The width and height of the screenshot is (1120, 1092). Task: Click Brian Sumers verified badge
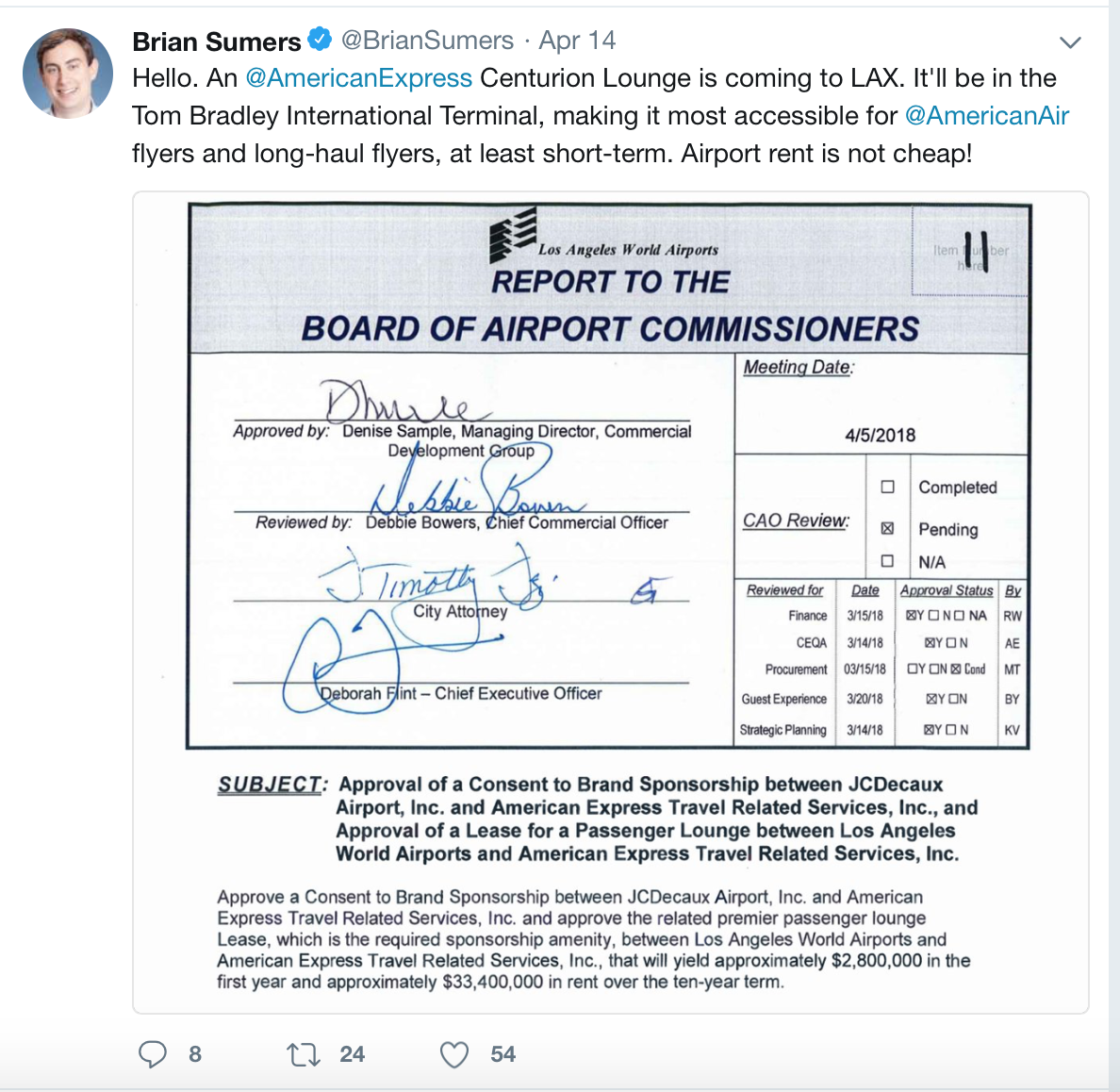point(320,40)
